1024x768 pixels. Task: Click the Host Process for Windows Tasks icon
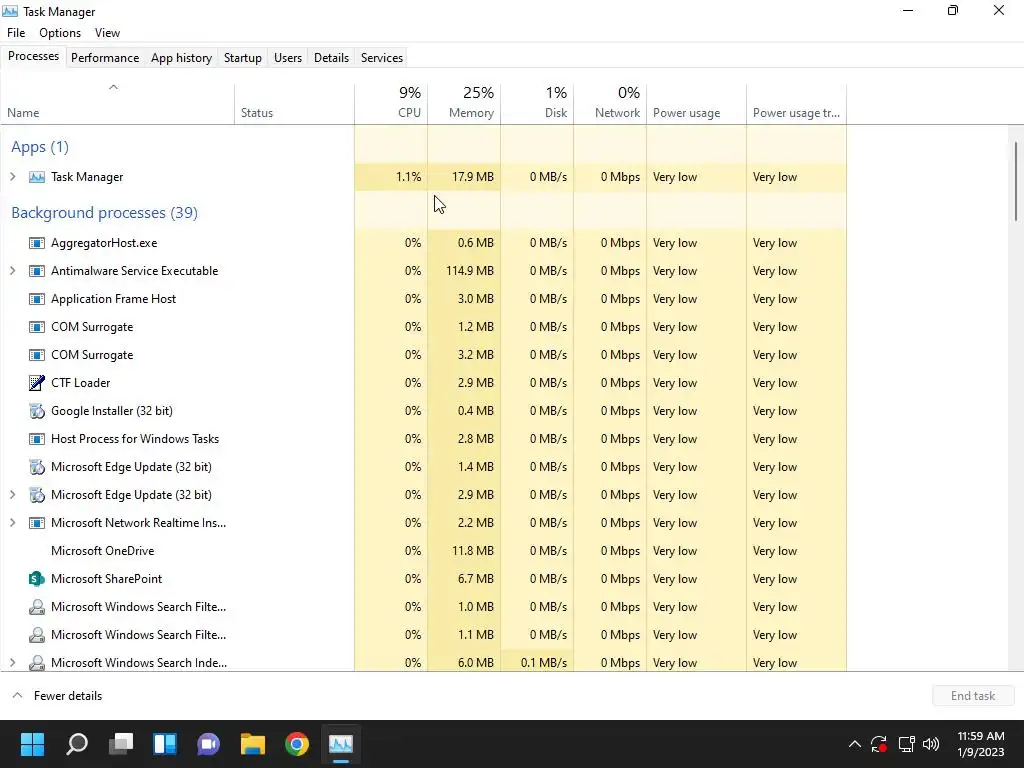coord(37,439)
